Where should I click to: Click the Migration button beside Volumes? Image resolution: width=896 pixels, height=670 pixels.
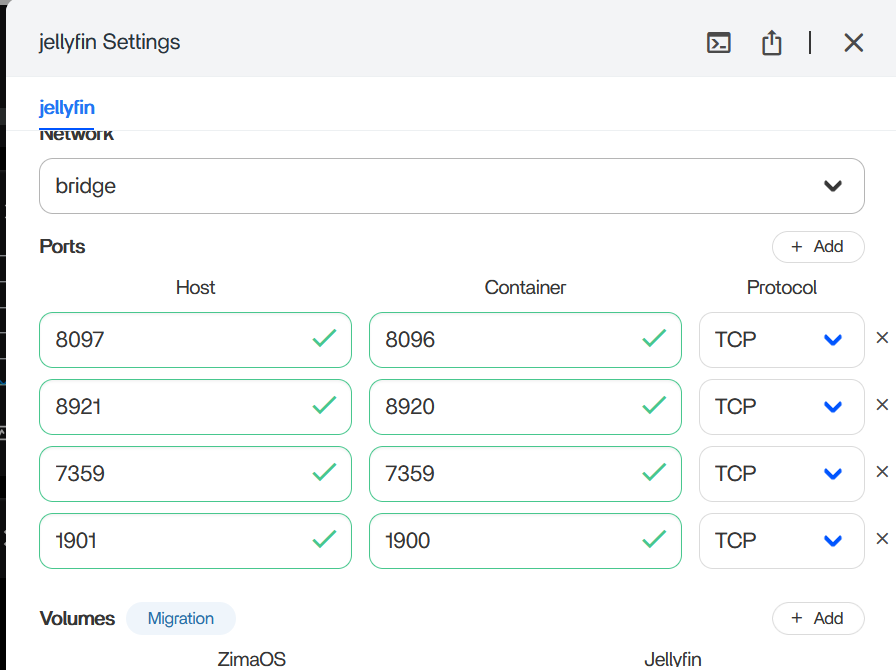pyautogui.click(x=181, y=618)
